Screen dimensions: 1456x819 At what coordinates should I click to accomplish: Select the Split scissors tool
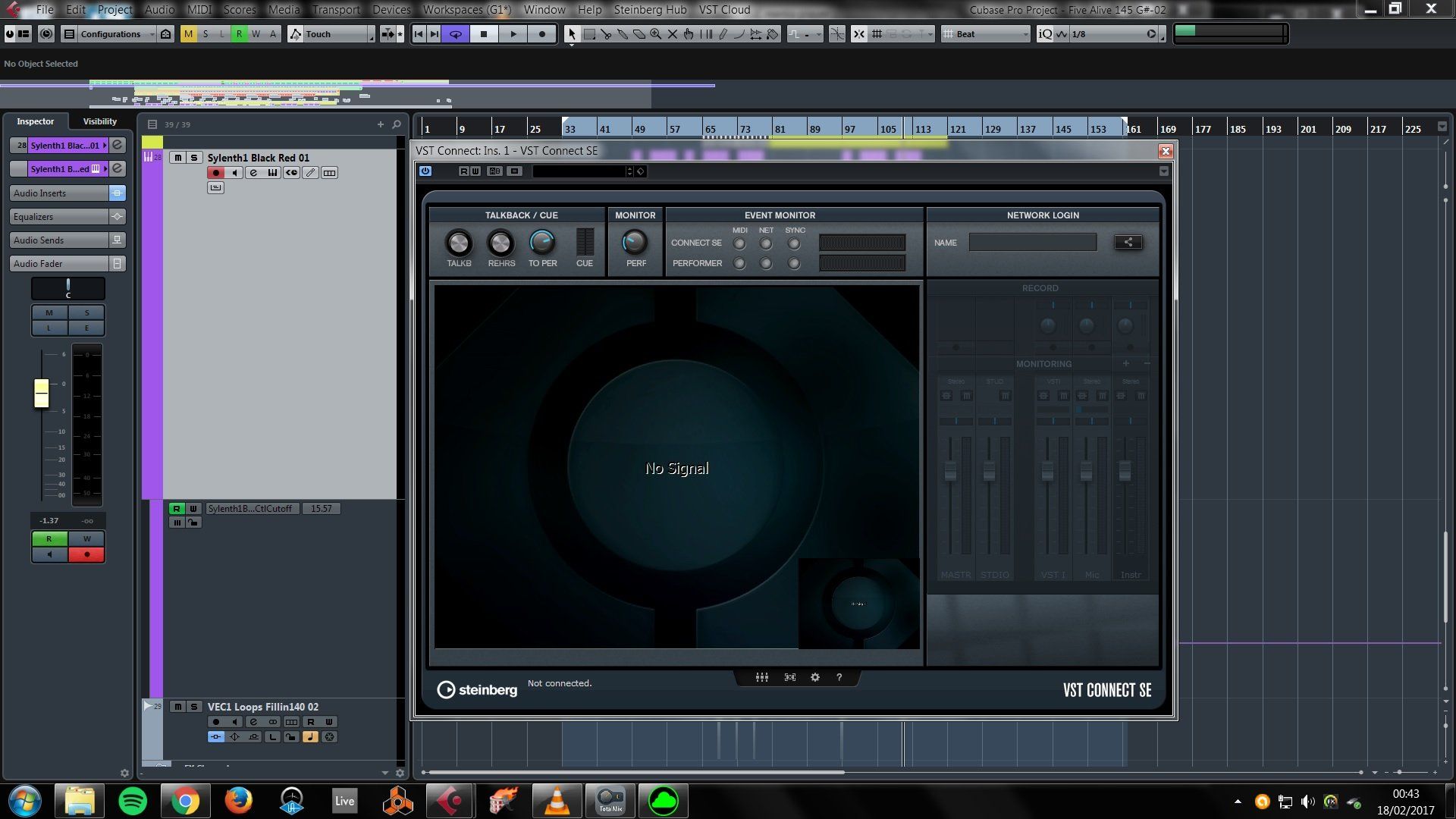[606, 34]
